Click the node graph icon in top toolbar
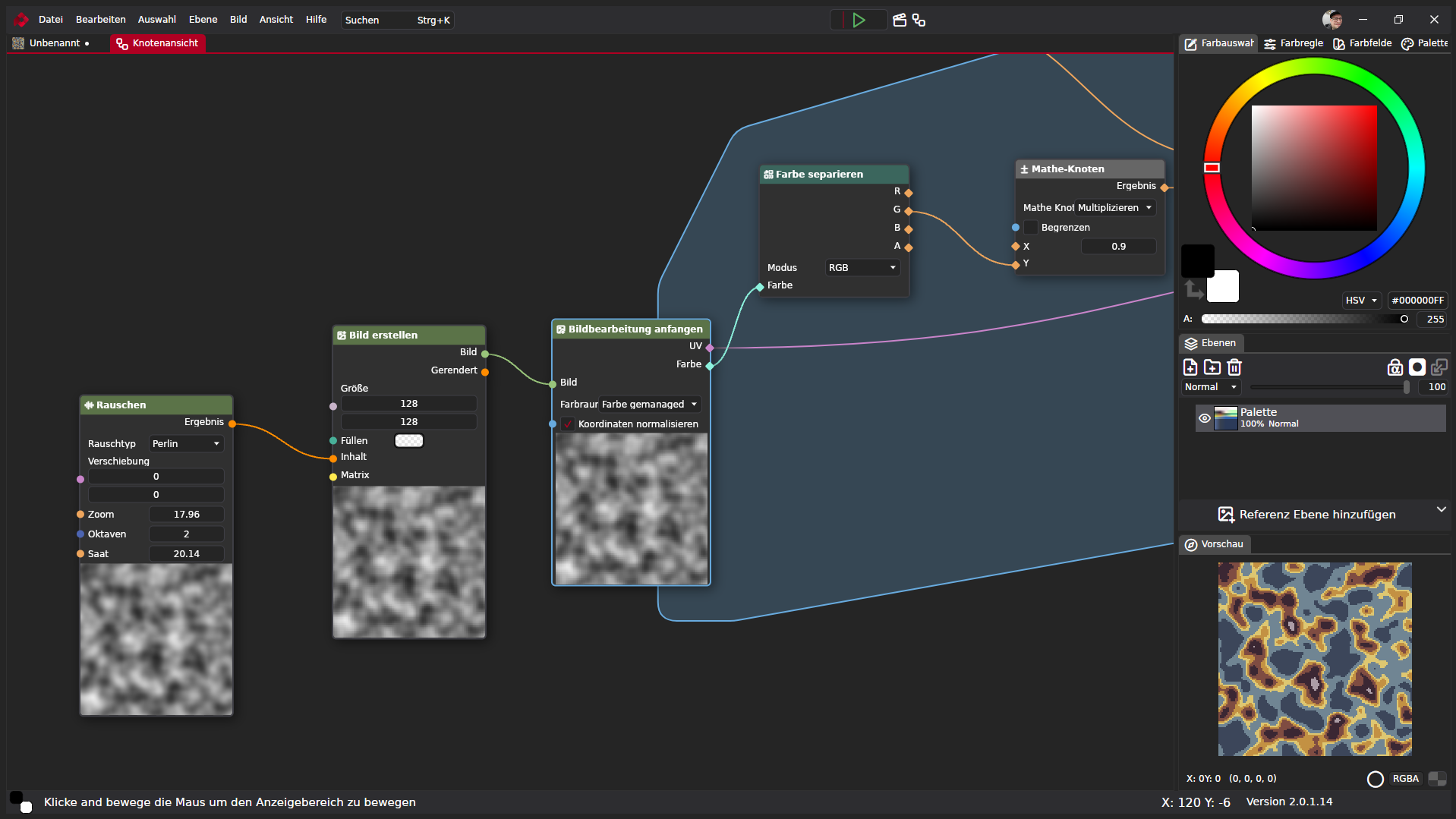 [919, 20]
